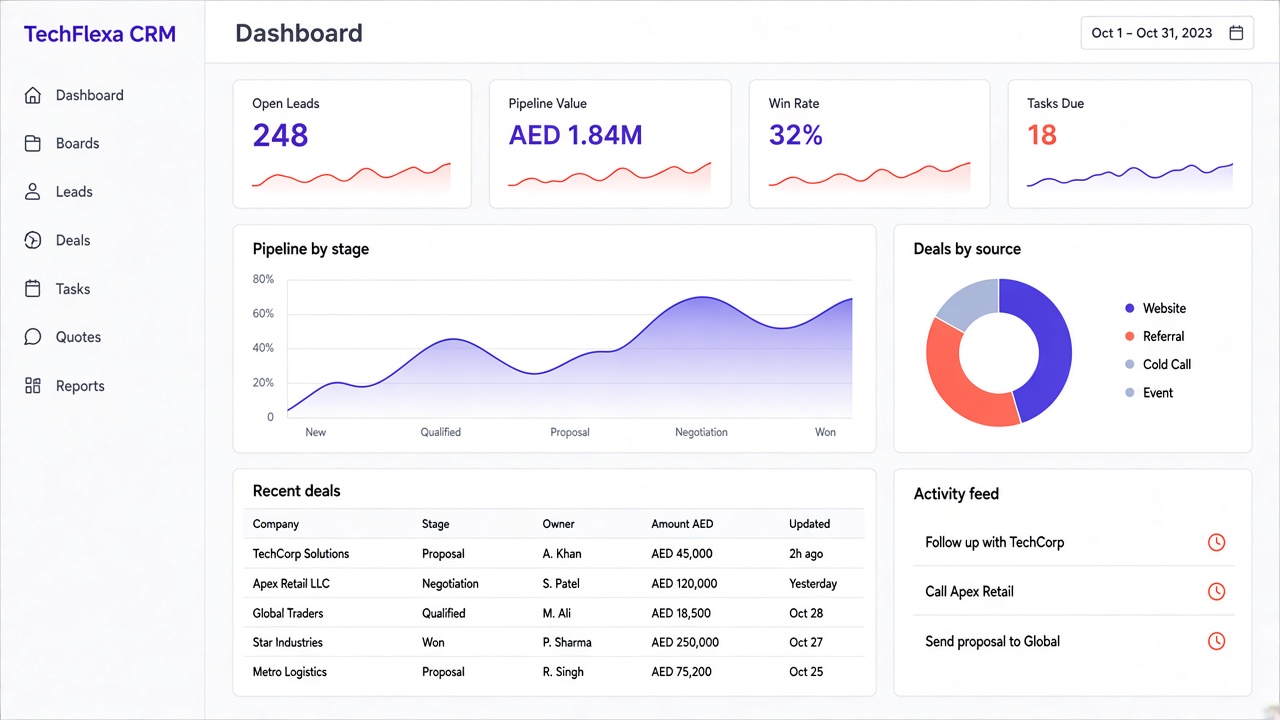Click the Referral legend color dot
The image size is (1280, 720).
1130,336
